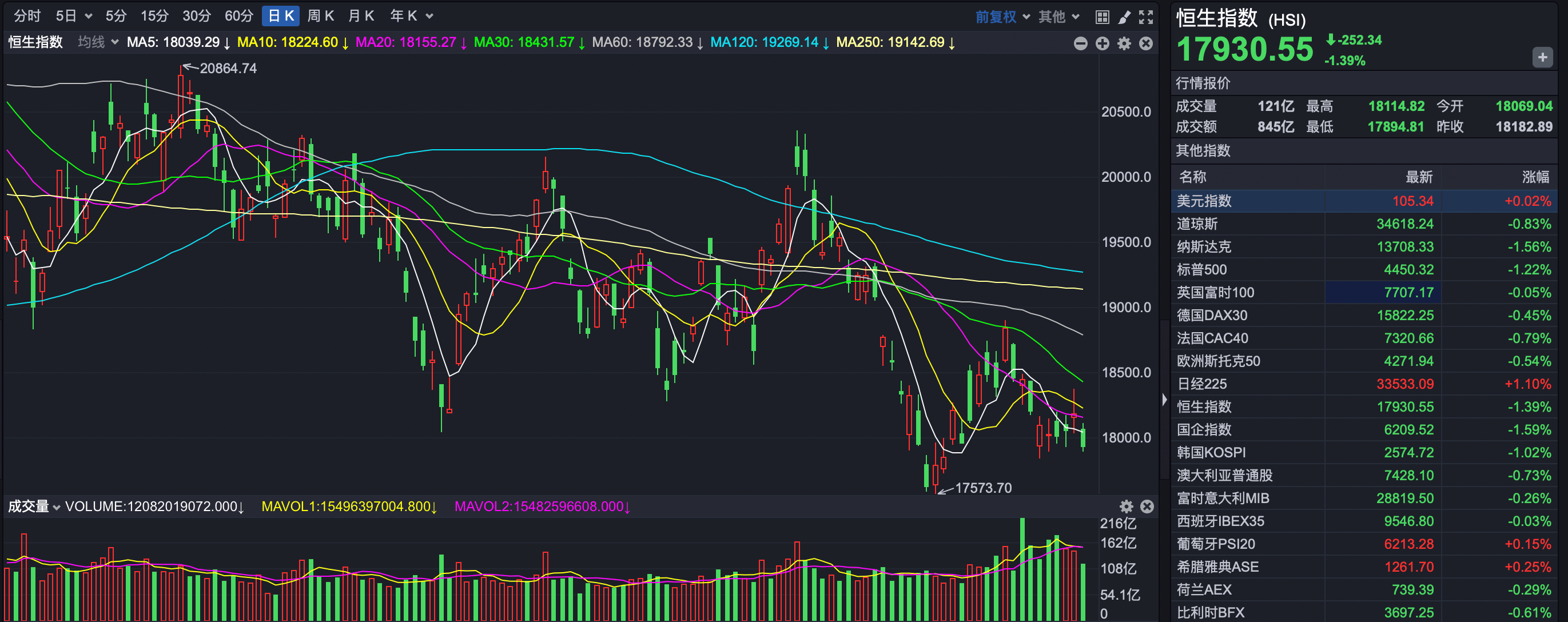Screen dimensions: 1568x622
Task: Add 恒生指数 to watchlist plus button
Action: tap(1542, 58)
